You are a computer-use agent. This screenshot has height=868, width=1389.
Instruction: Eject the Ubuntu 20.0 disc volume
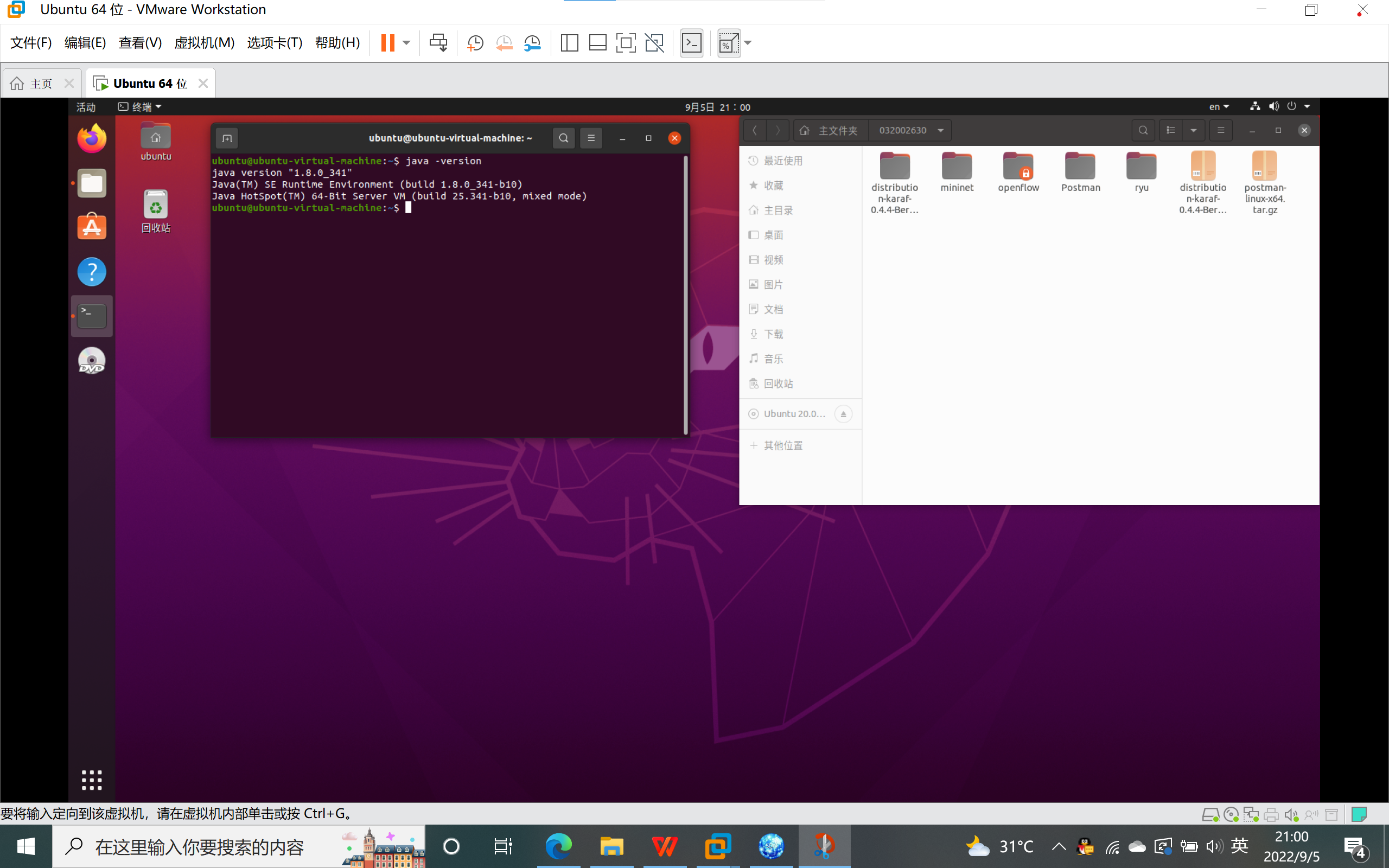point(843,414)
